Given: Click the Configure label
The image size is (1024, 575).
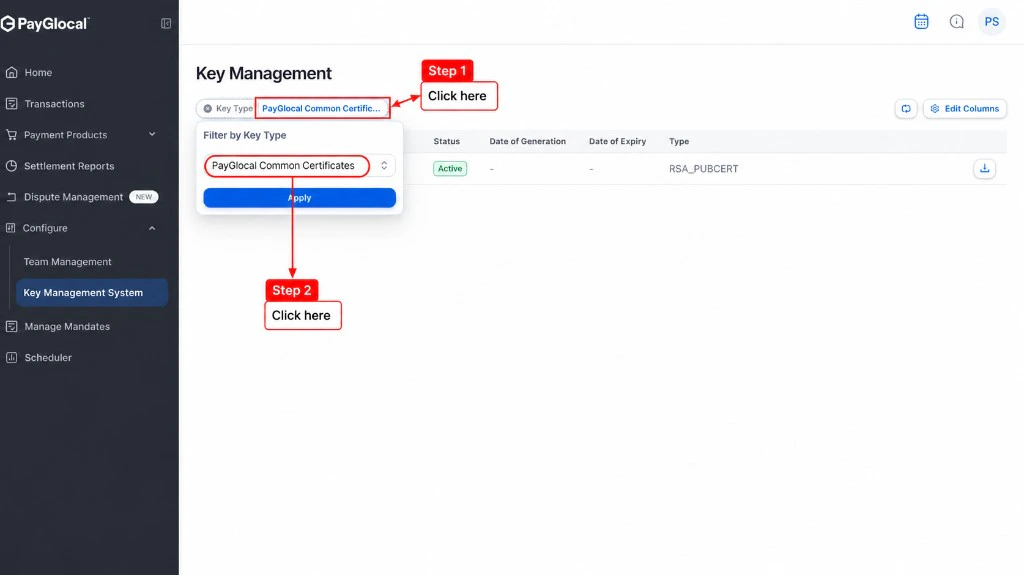Looking at the screenshot, I should click(45, 228).
